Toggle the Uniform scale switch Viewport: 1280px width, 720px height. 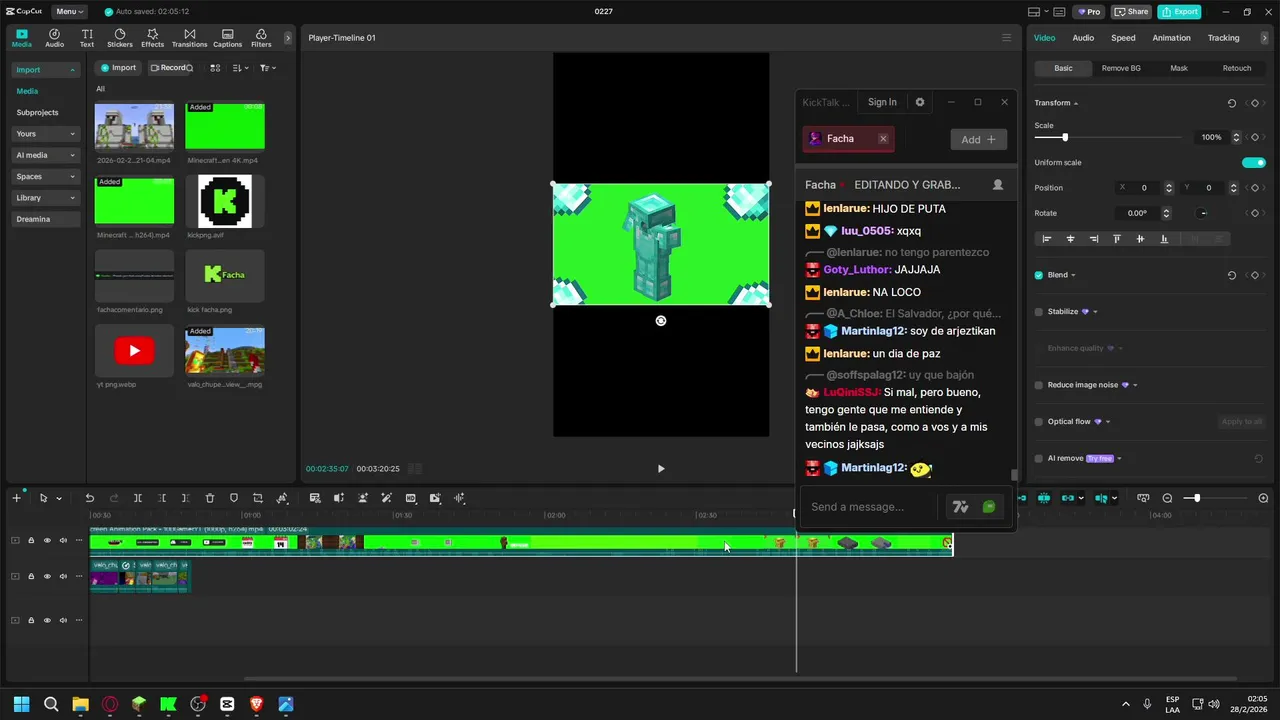tap(1254, 162)
